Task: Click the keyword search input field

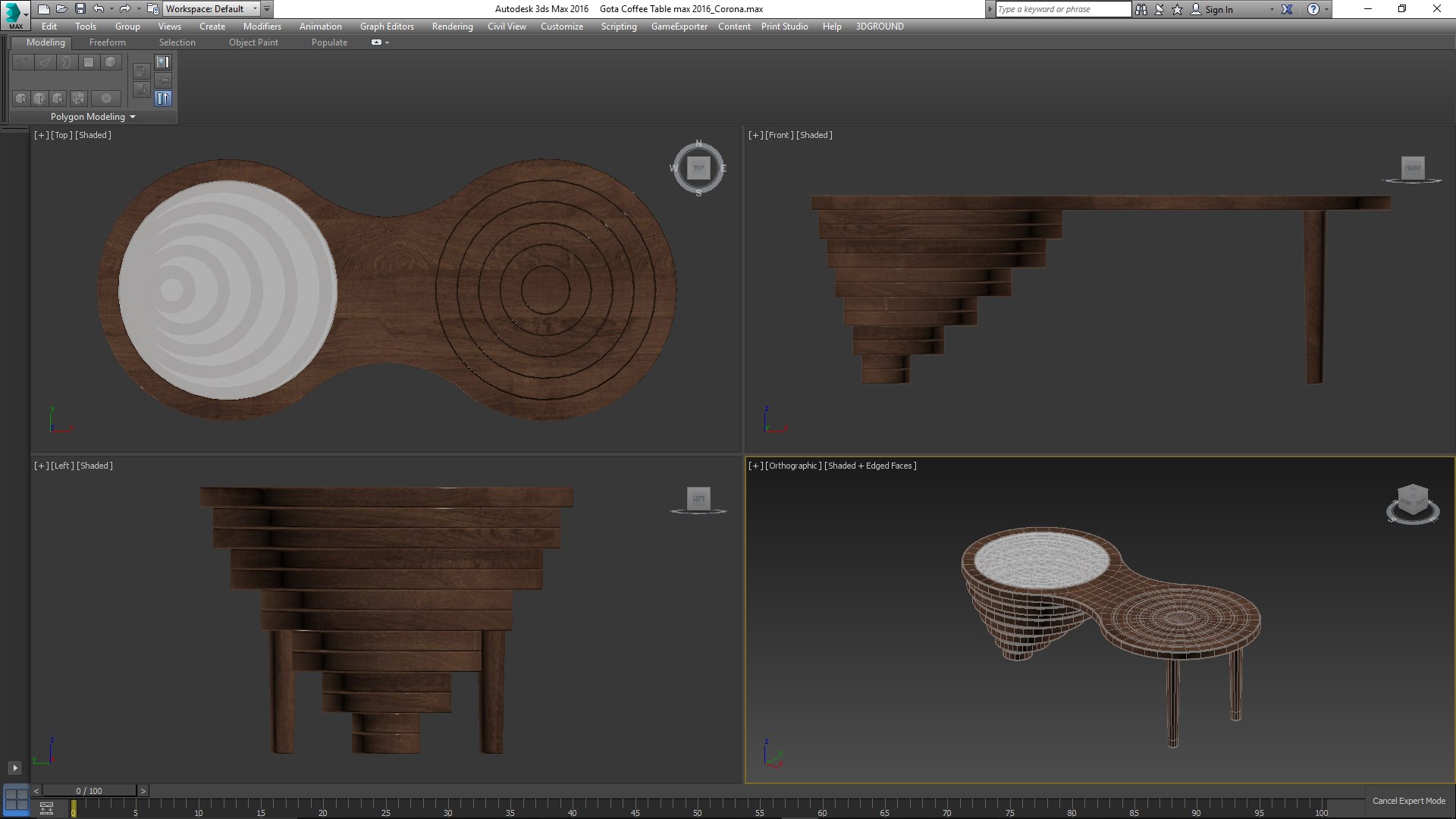Action: point(1063,9)
